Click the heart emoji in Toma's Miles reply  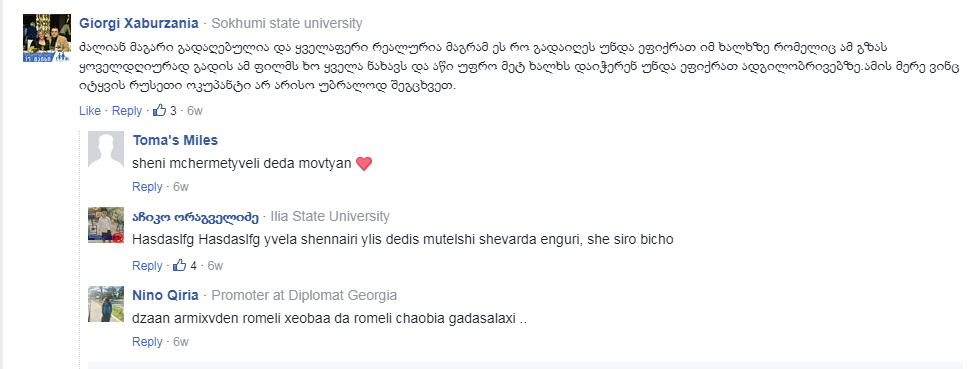coord(363,164)
